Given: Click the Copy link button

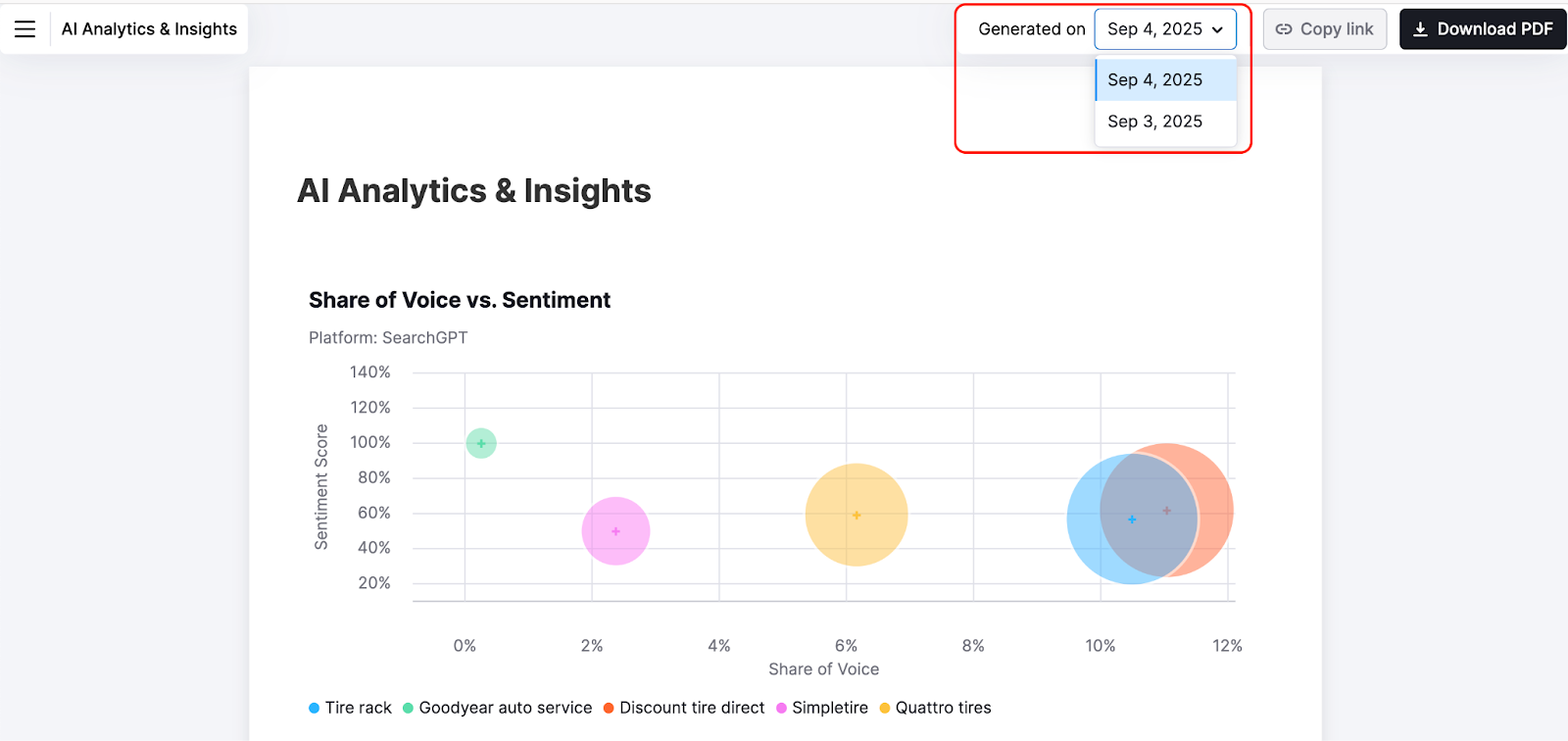Looking at the screenshot, I should pos(1325,29).
